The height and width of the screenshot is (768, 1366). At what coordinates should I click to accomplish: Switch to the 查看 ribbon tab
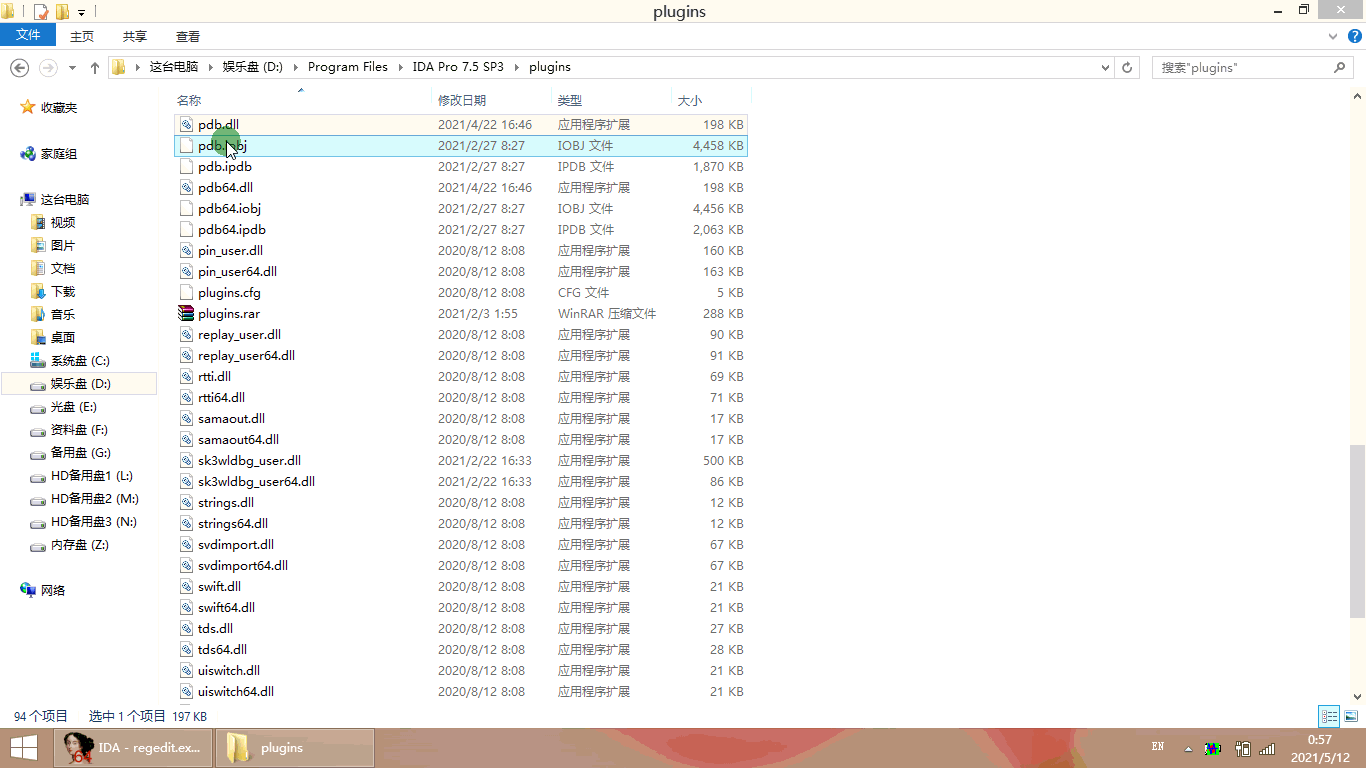tap(188, 35)
